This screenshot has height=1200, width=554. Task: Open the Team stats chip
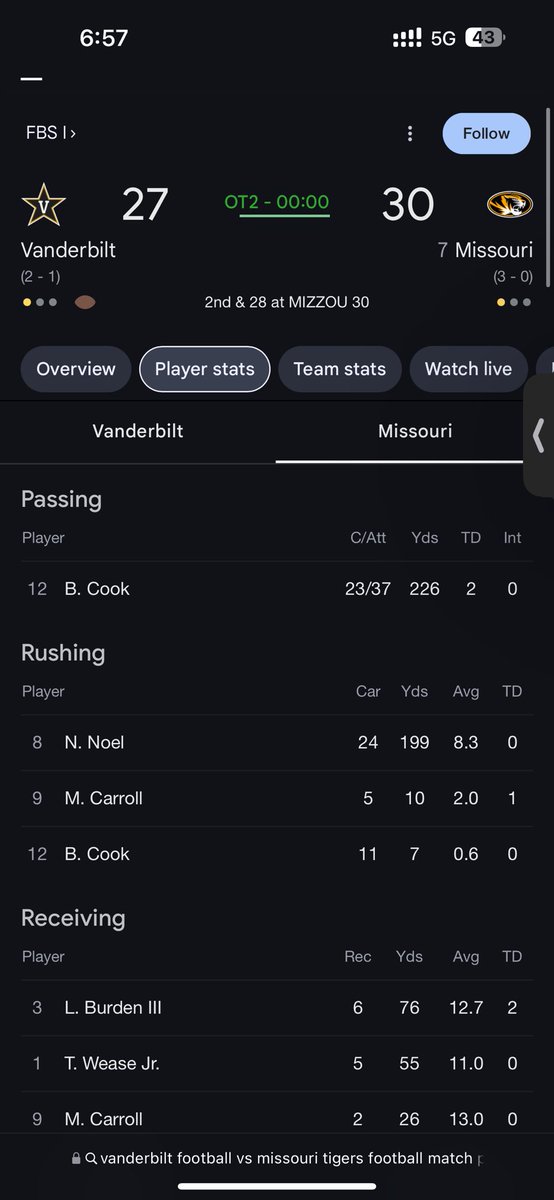pos(340,369)
